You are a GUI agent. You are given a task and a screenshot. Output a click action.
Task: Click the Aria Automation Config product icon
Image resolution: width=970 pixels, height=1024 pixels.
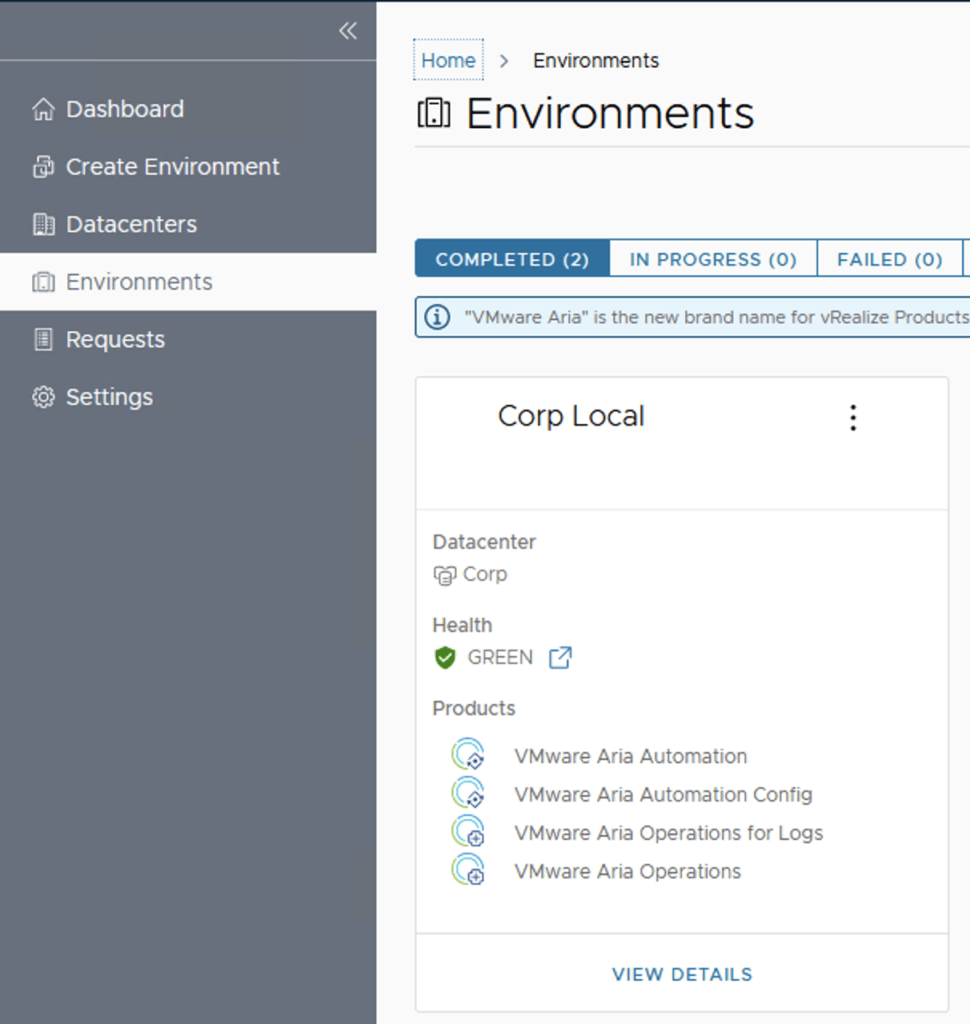point(468,793)
